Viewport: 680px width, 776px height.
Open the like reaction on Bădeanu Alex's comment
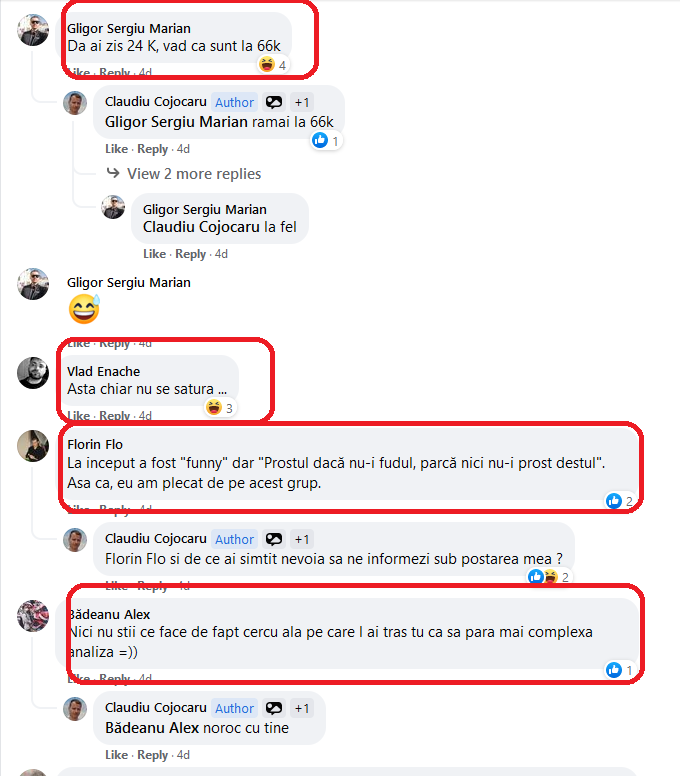620,670
